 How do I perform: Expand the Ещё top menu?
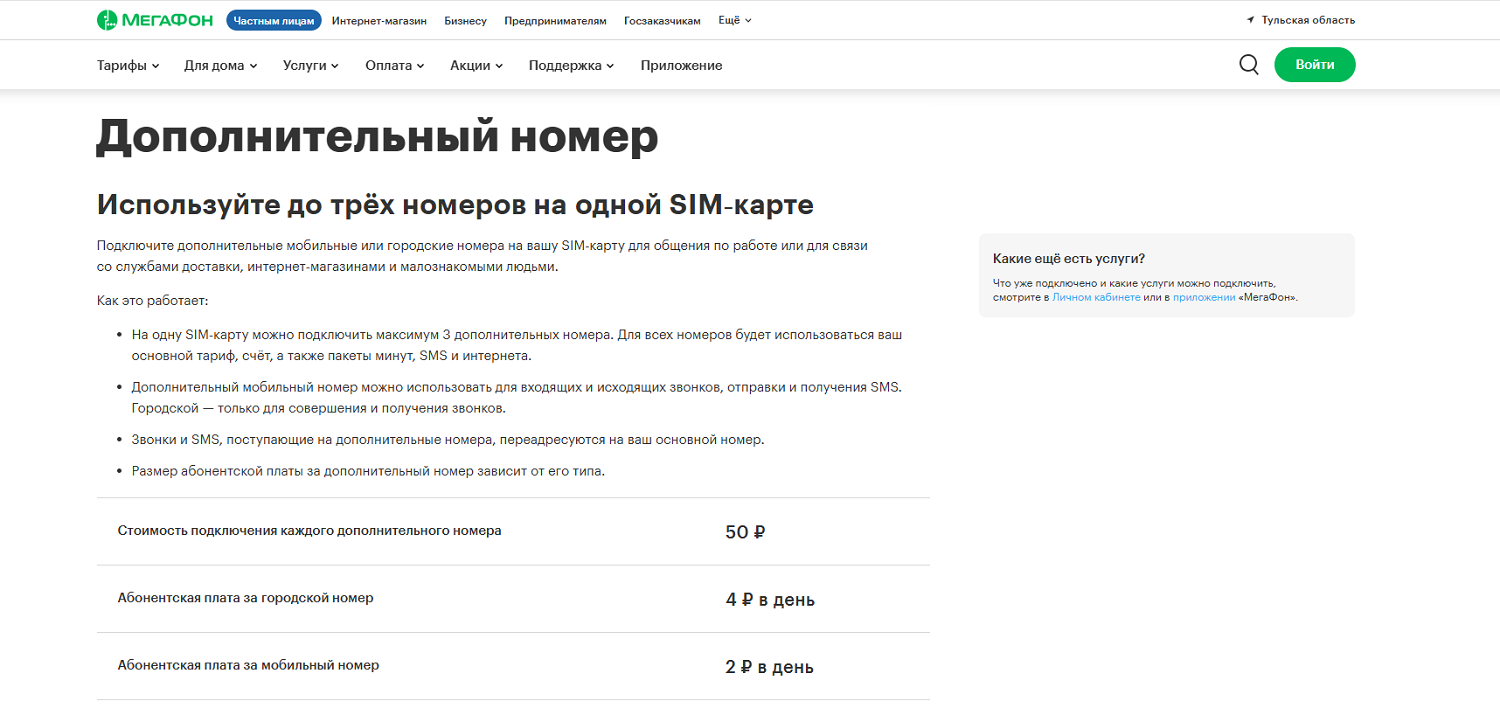point(734,20)
